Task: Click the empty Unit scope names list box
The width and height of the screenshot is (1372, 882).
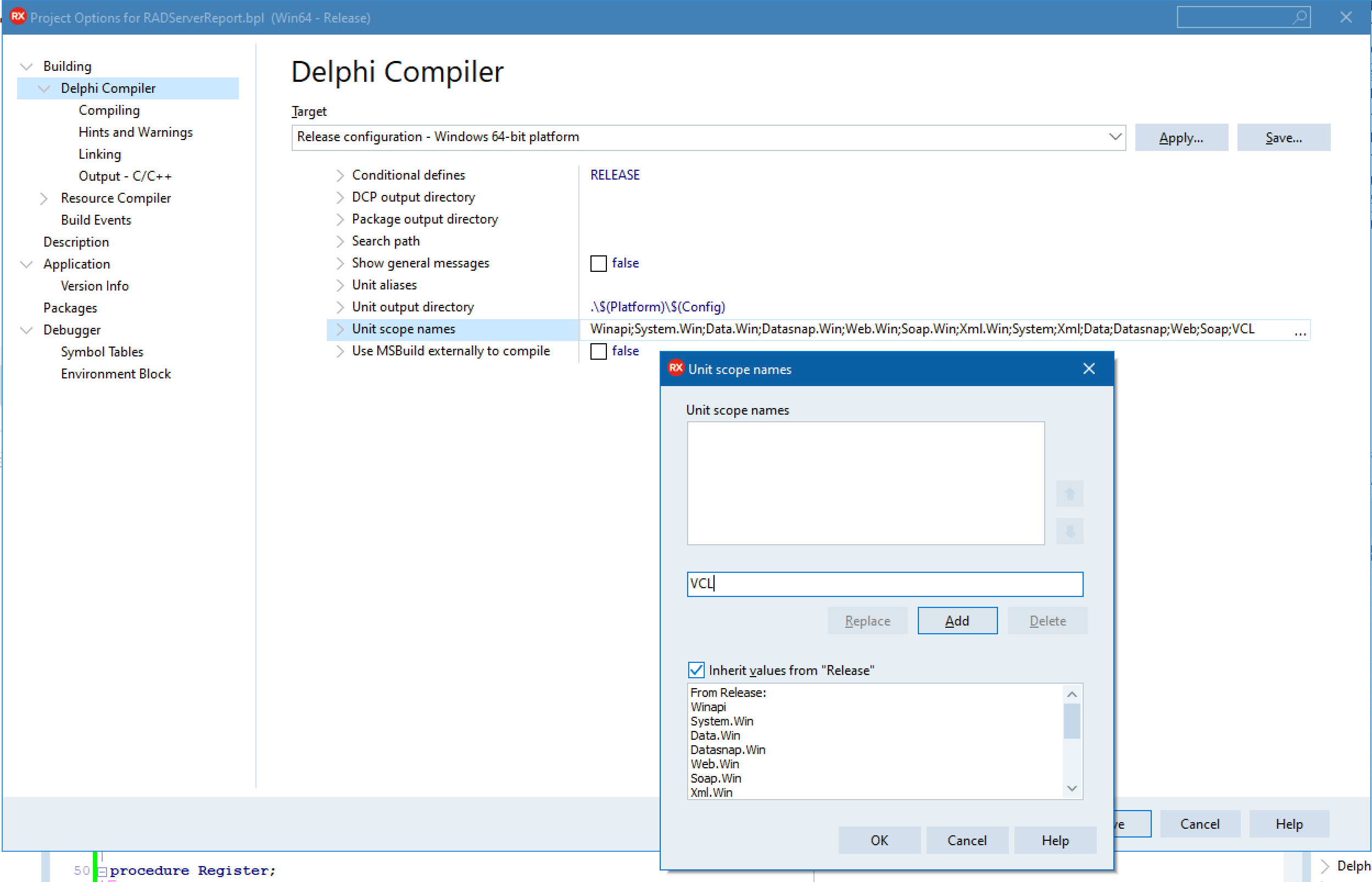Action: click(865, 483)
